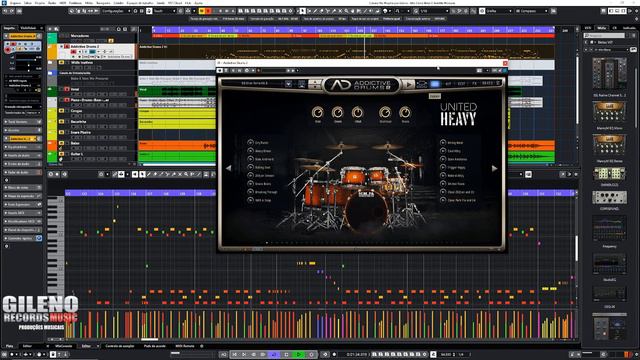Open the Addictive Drums preset name dropdown
The width and height of the screenshot is (640, 360).
288,84
